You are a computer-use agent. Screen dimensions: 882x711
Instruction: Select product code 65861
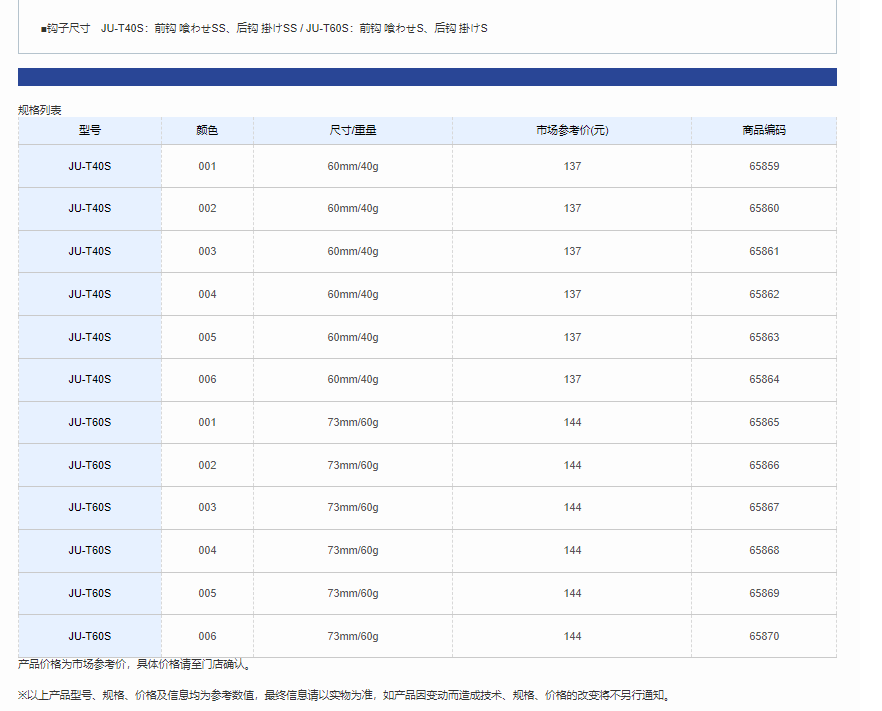pyautogui.click(x=764, y=251)
